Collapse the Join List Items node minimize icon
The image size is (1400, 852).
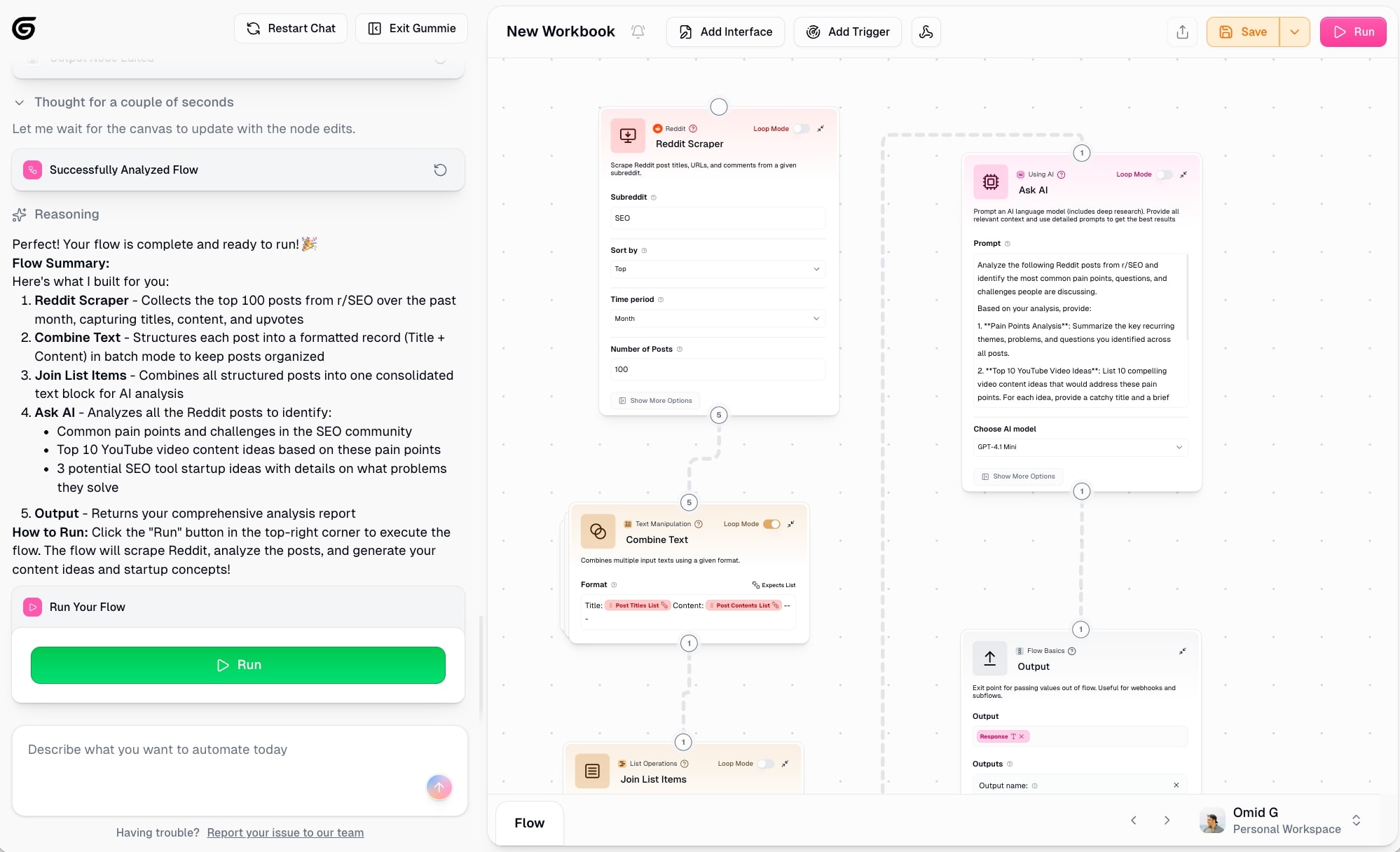[785, 764]
